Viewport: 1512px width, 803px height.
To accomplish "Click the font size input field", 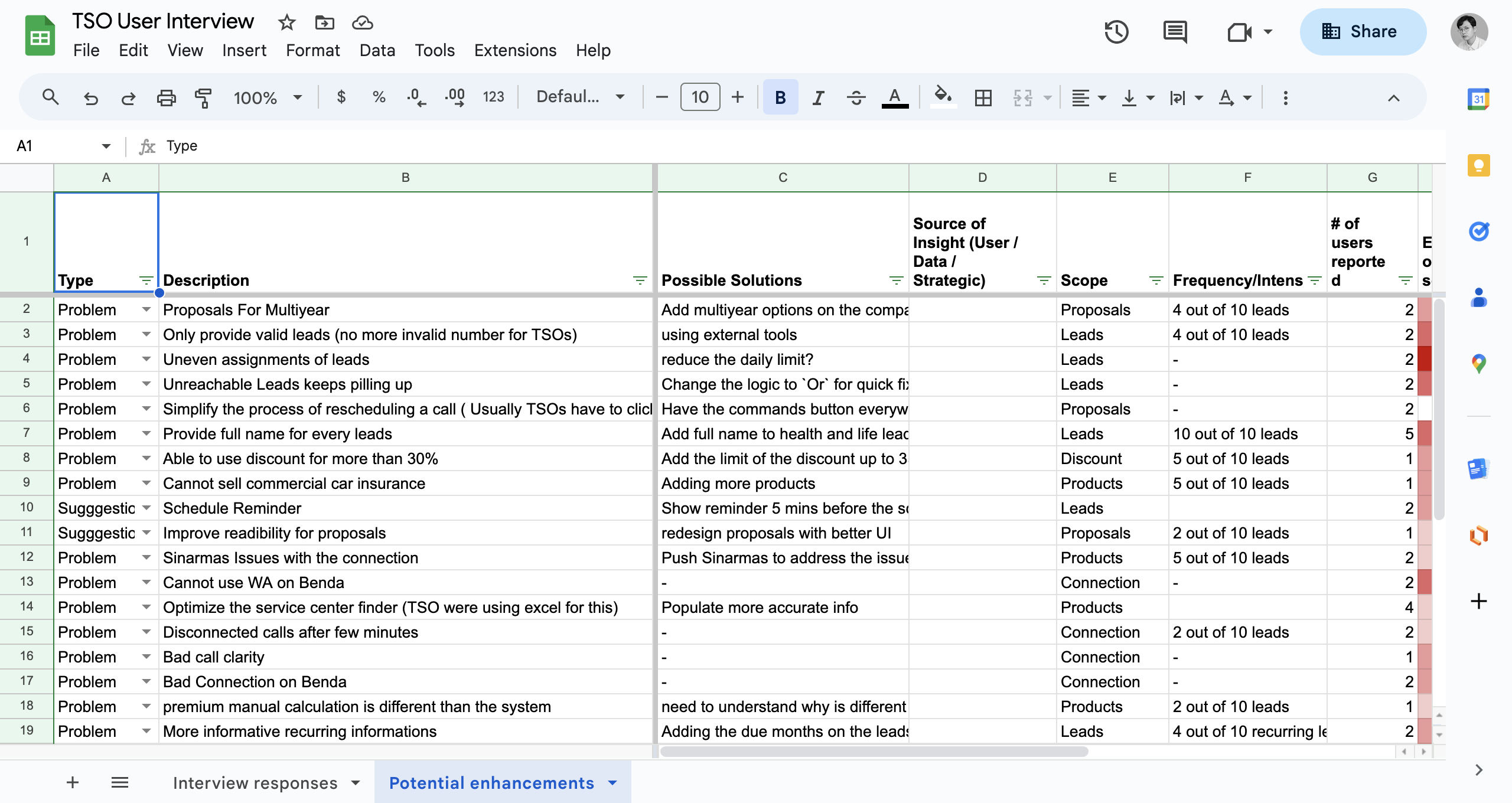I will coord(700,97).
